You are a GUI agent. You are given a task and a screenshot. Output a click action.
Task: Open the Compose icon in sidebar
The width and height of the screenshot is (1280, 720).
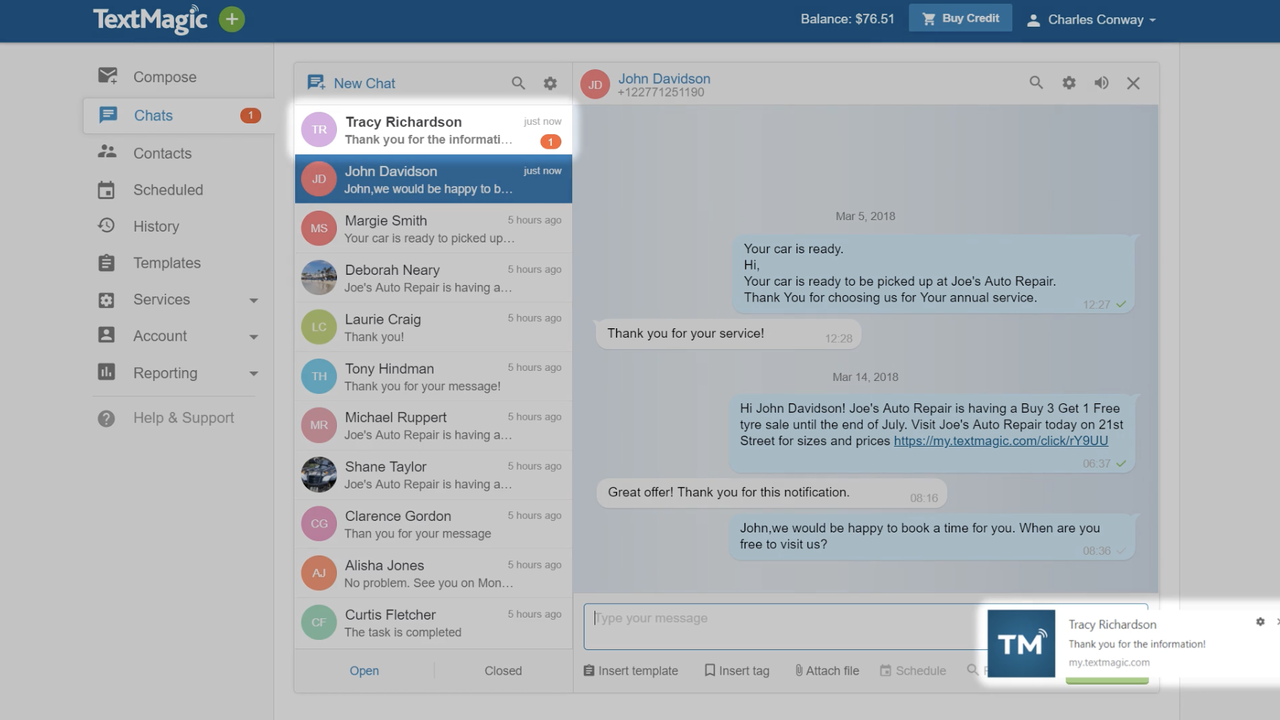(x=108, y=76)
